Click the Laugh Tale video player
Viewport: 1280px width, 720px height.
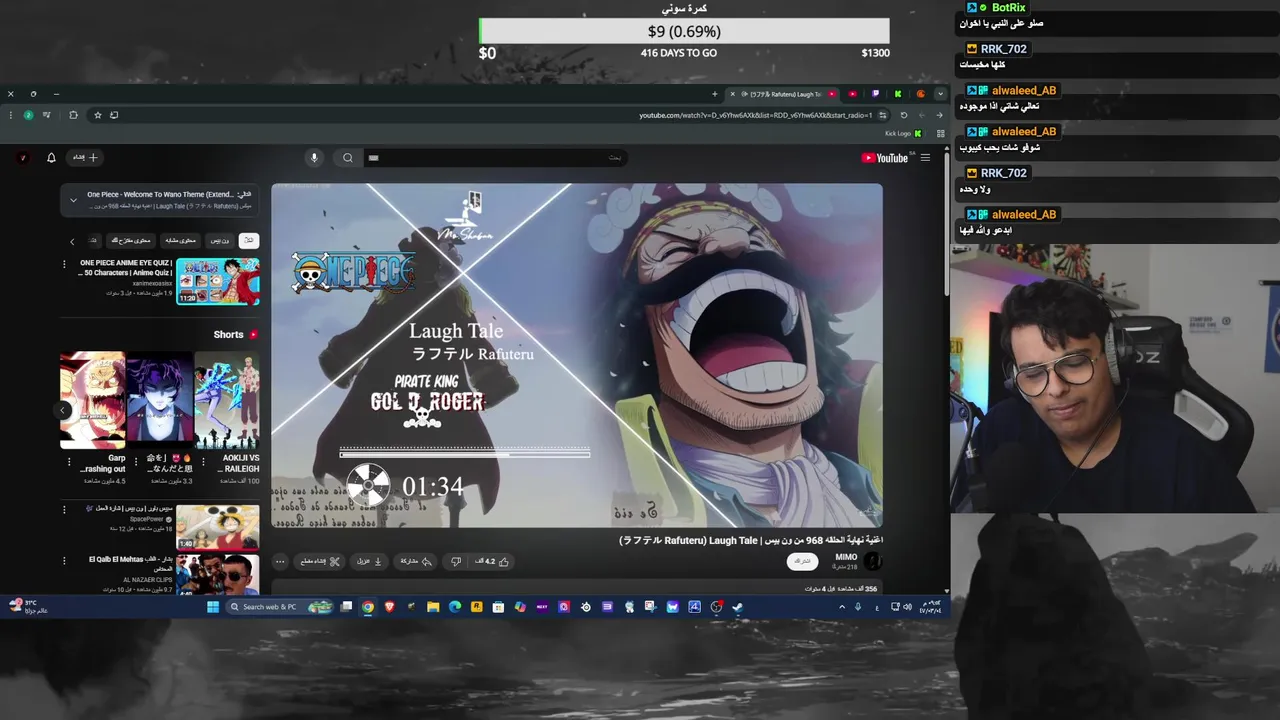577,355
